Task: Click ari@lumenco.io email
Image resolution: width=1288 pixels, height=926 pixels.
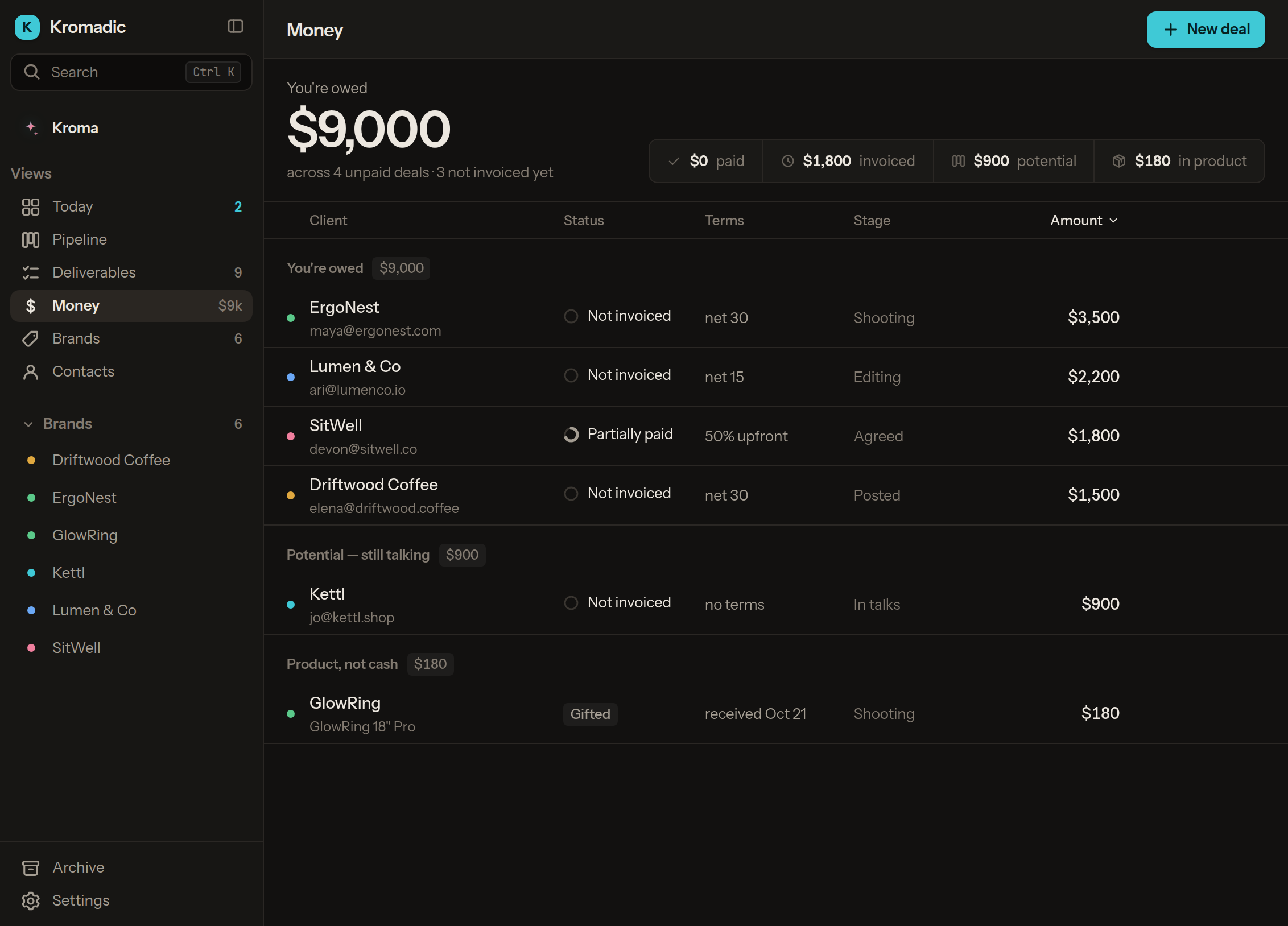Action: [357, 390]
